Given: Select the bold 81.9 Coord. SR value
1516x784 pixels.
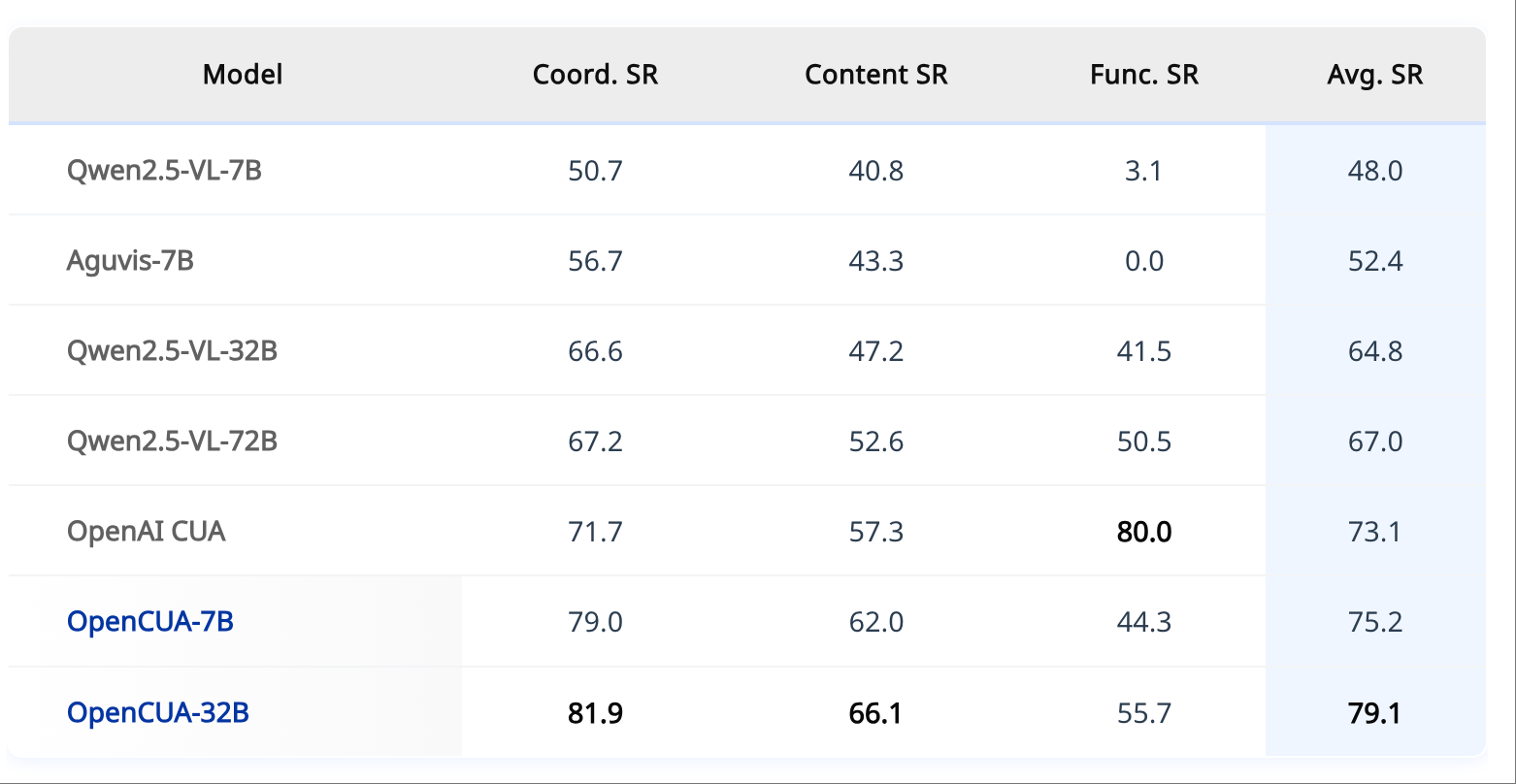Looking at the screenshot, I should point(595,713).
